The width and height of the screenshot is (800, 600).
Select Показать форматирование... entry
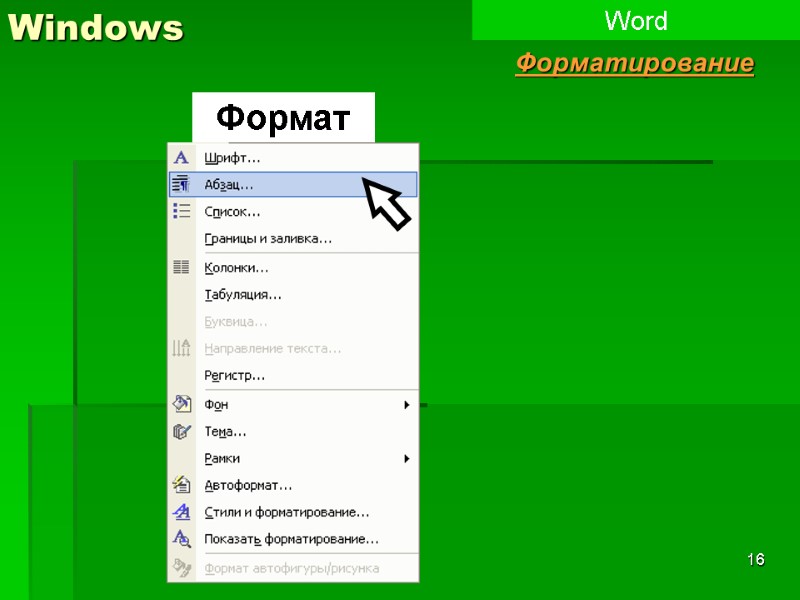tap(293, 539)
